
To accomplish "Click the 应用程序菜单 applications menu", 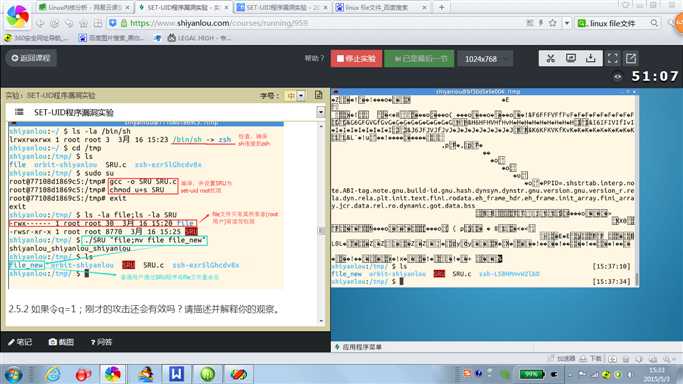I will click(x=358, y=347).
